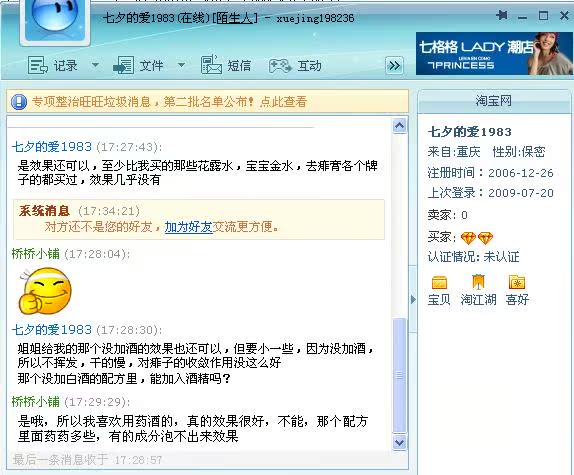Screen dimensions: 574x475
Task: Open the 喜好 favorites folder icon
Action: (517, 282)
